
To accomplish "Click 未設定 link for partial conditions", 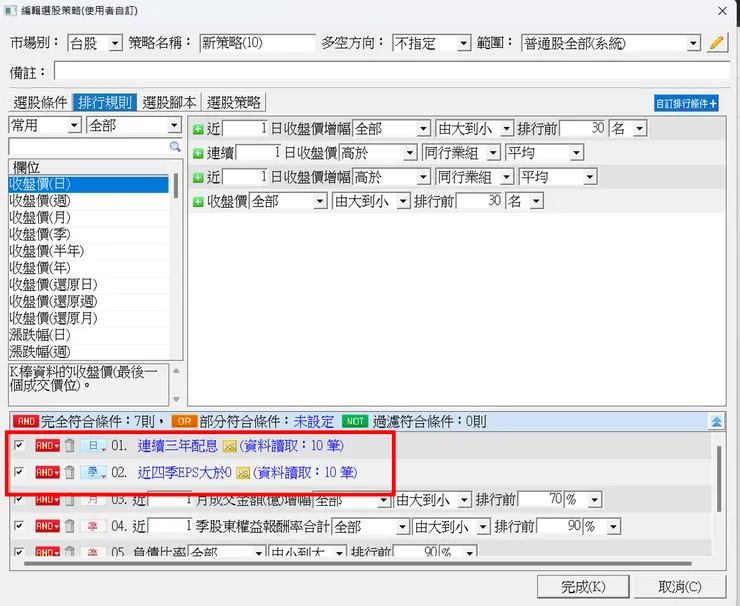I will tap(314, 421).
